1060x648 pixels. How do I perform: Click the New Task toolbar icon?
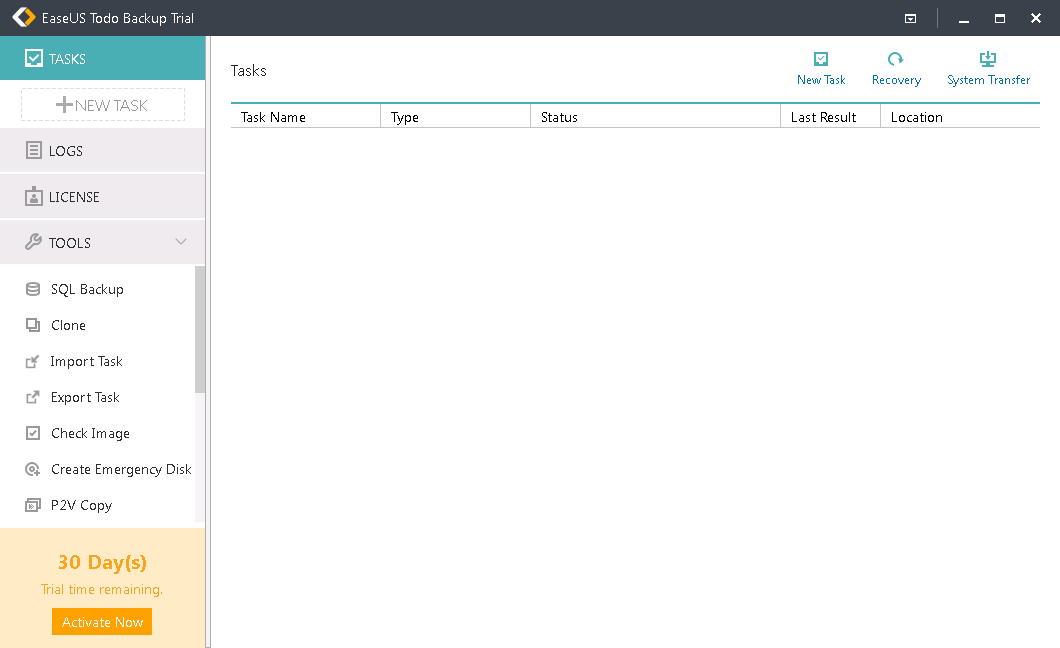[x=821, y=59]
